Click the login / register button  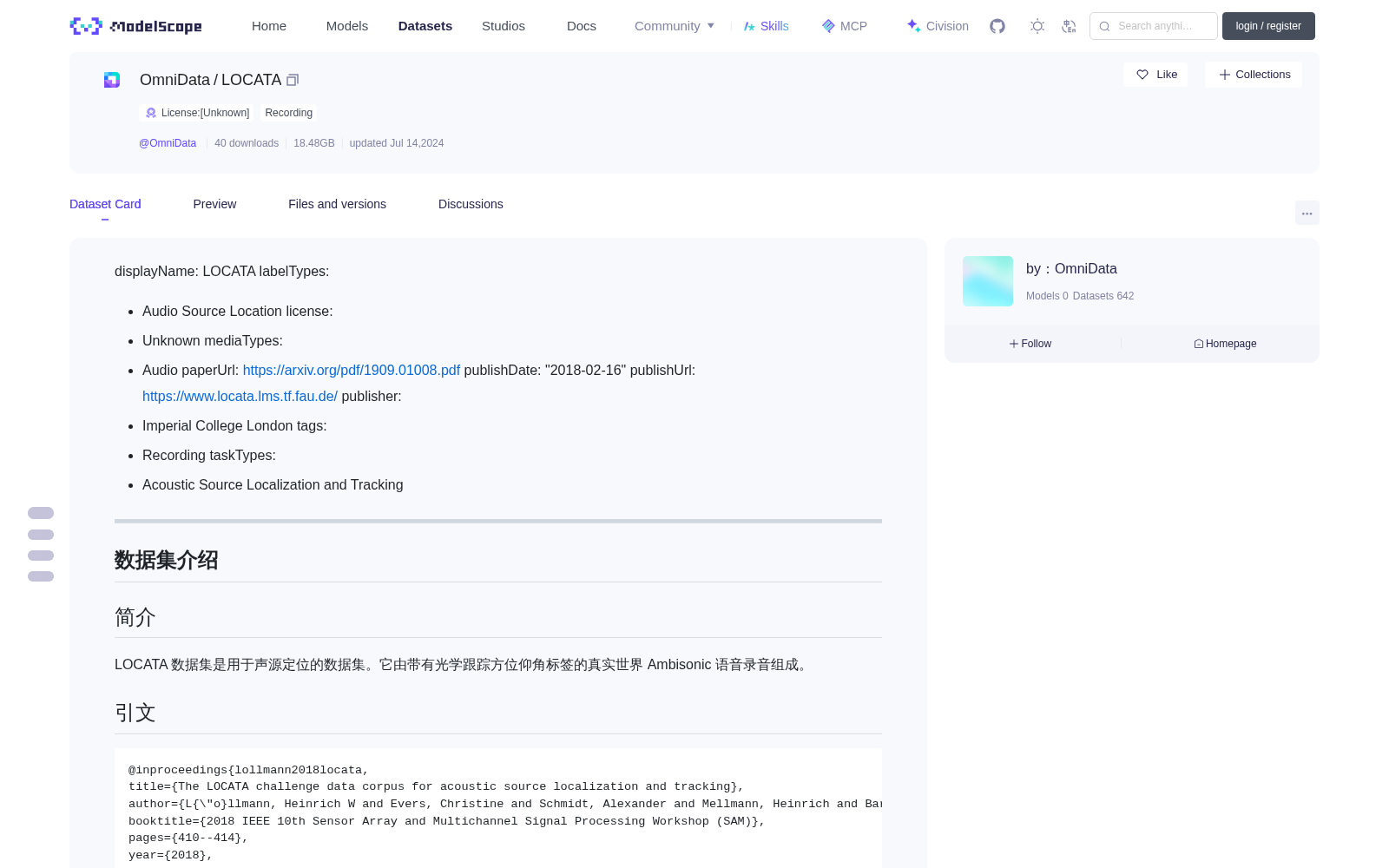pos(1268,26)
